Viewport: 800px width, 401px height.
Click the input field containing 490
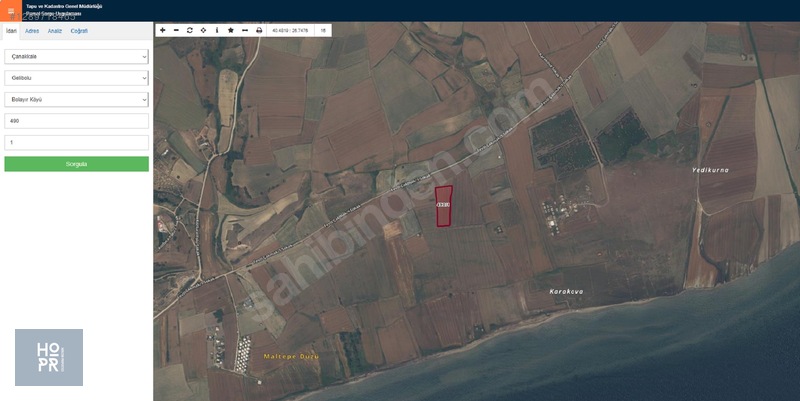click(77, 121)
